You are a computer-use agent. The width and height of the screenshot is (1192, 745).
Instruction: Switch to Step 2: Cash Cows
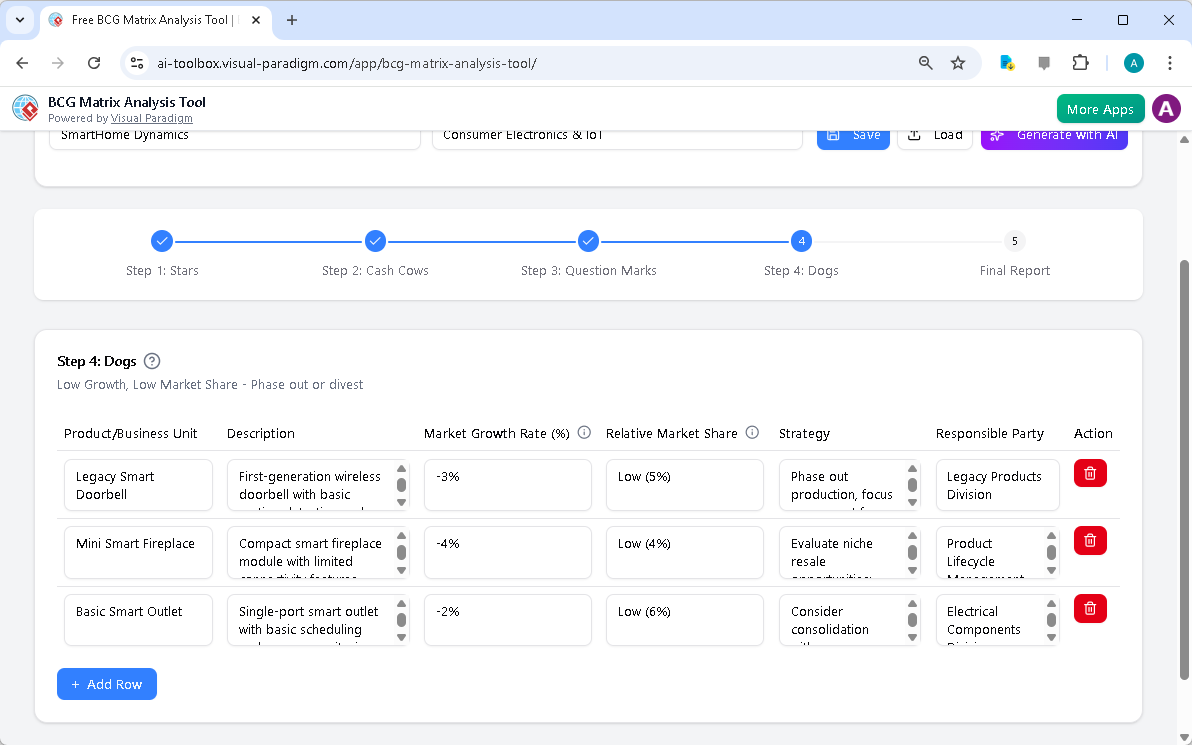click(x=375, y=241)
